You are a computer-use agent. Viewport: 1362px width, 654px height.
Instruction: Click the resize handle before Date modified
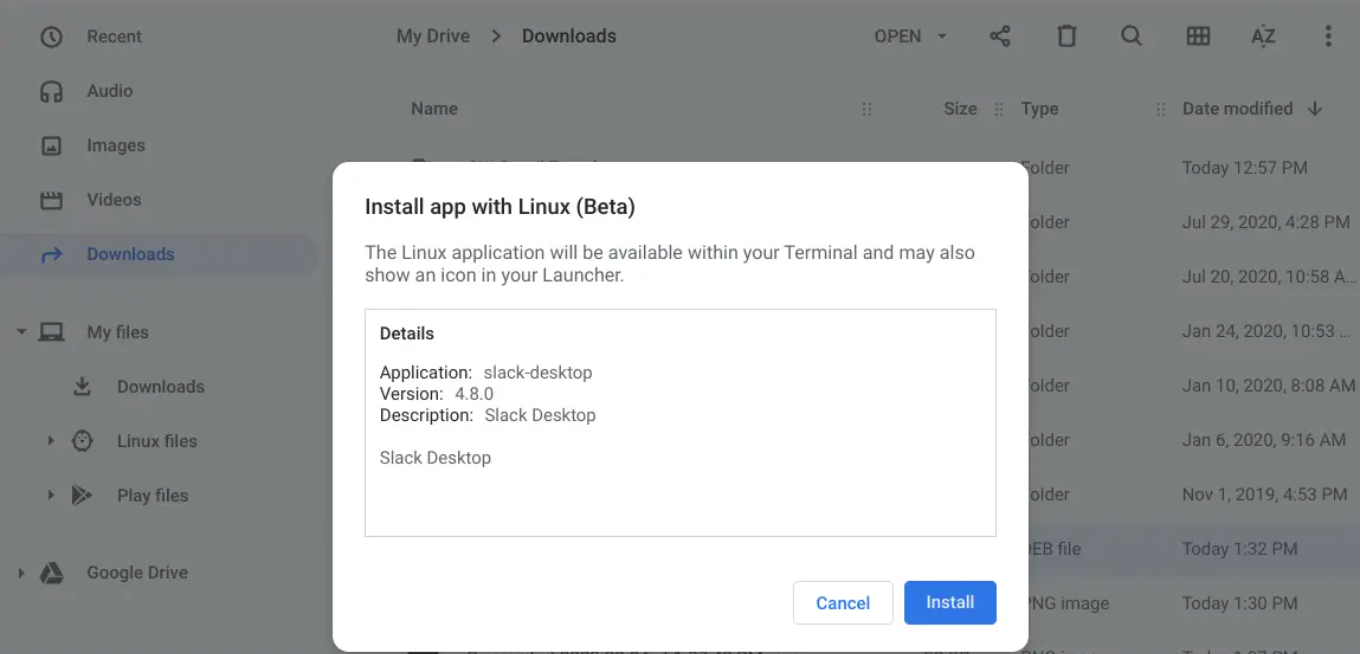click(1160, 109)
